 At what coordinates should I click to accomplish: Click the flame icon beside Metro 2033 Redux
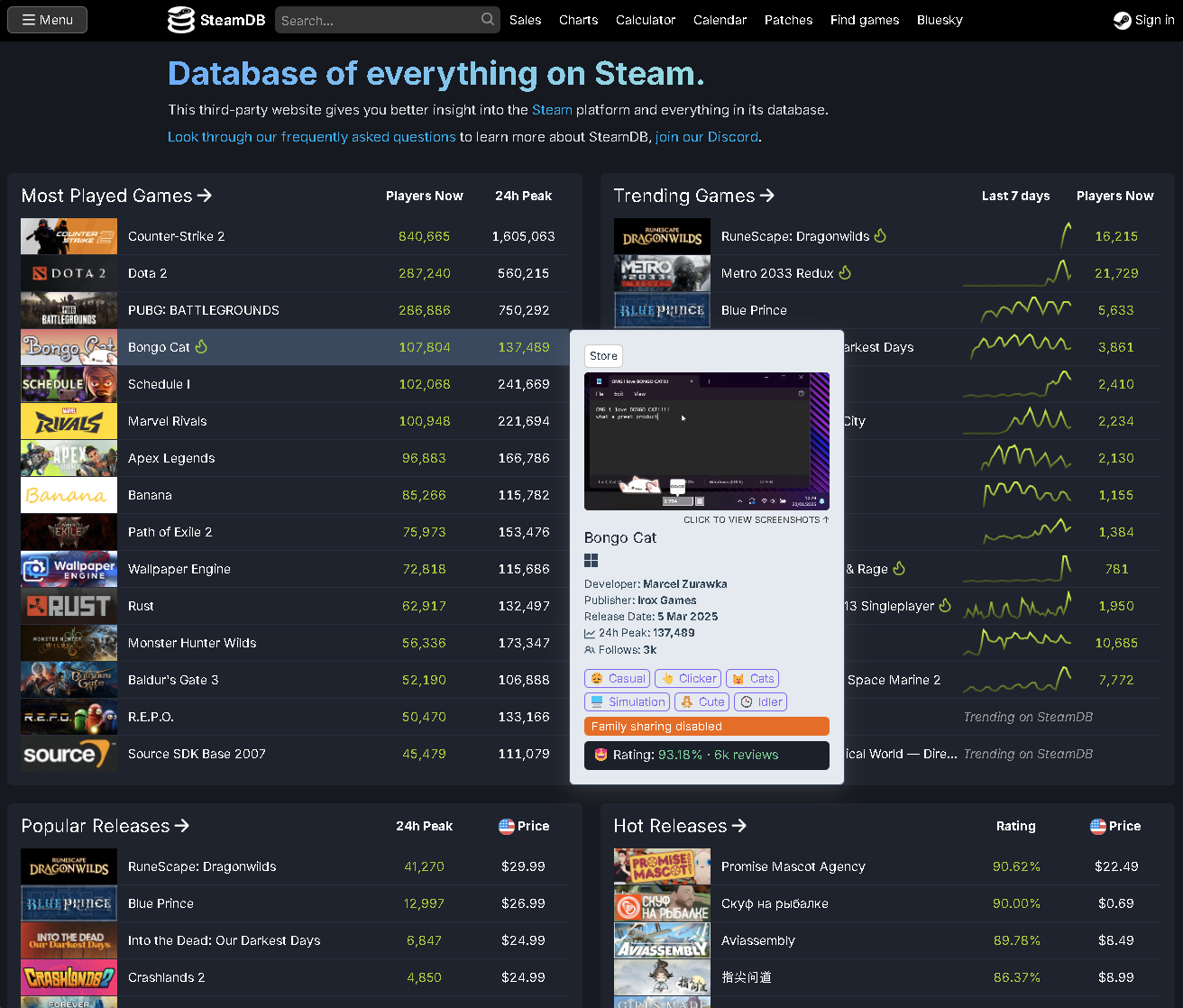[847, 272]
